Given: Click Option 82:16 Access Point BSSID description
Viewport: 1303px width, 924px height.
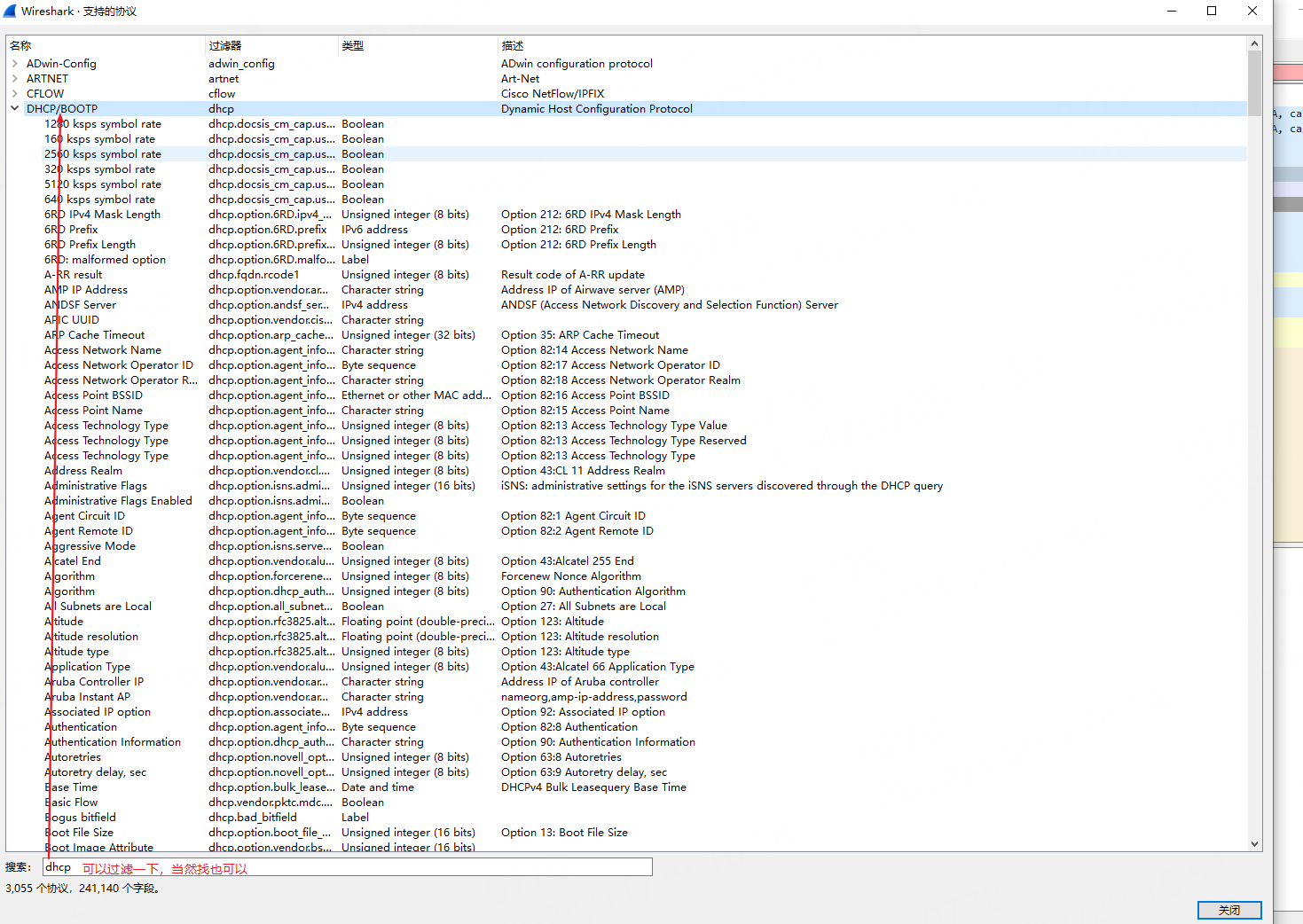Looking at the screenshot, I should [x=585, y=395].
